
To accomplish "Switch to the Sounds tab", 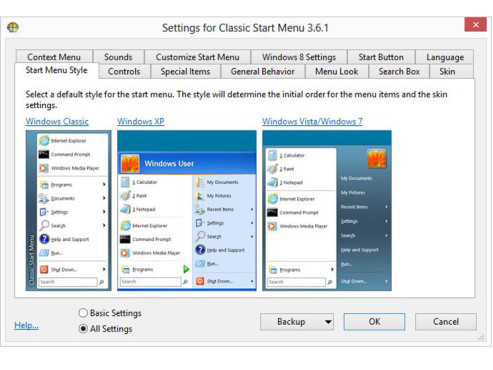I will click(x=118, y=57).
